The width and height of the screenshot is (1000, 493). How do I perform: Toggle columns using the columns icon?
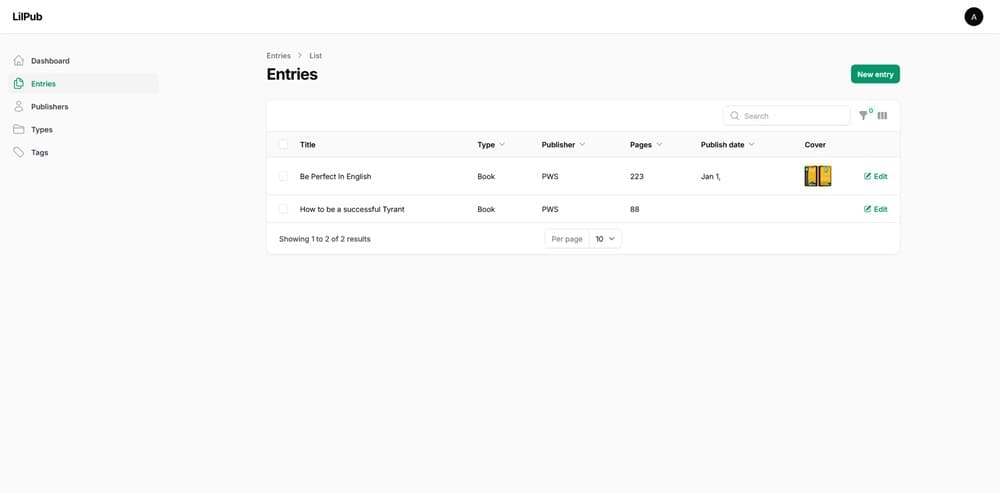coord(882,116)
